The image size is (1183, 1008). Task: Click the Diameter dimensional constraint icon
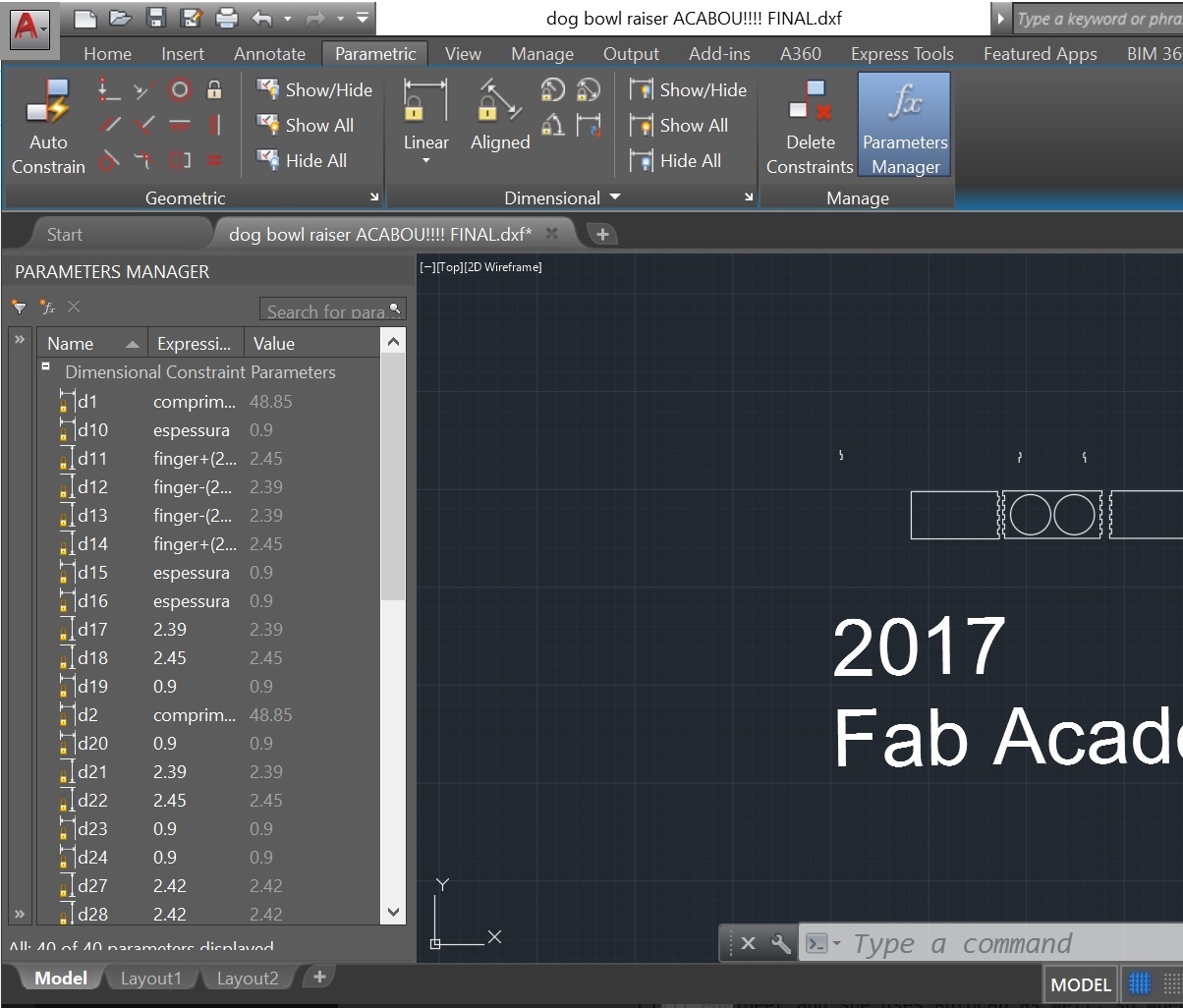click(588, 91)
